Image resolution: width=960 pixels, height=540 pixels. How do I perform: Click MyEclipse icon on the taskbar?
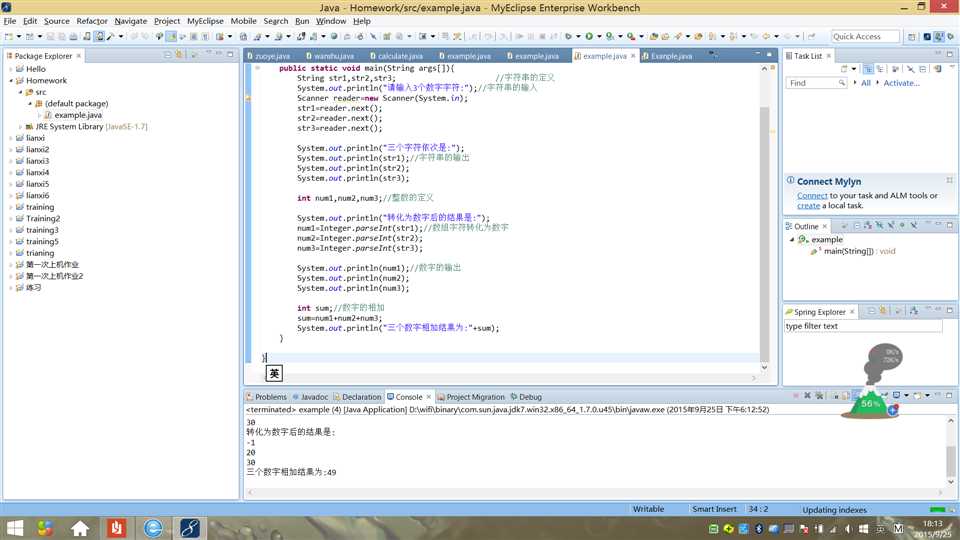pyautogui.click(x=190, y=528)
